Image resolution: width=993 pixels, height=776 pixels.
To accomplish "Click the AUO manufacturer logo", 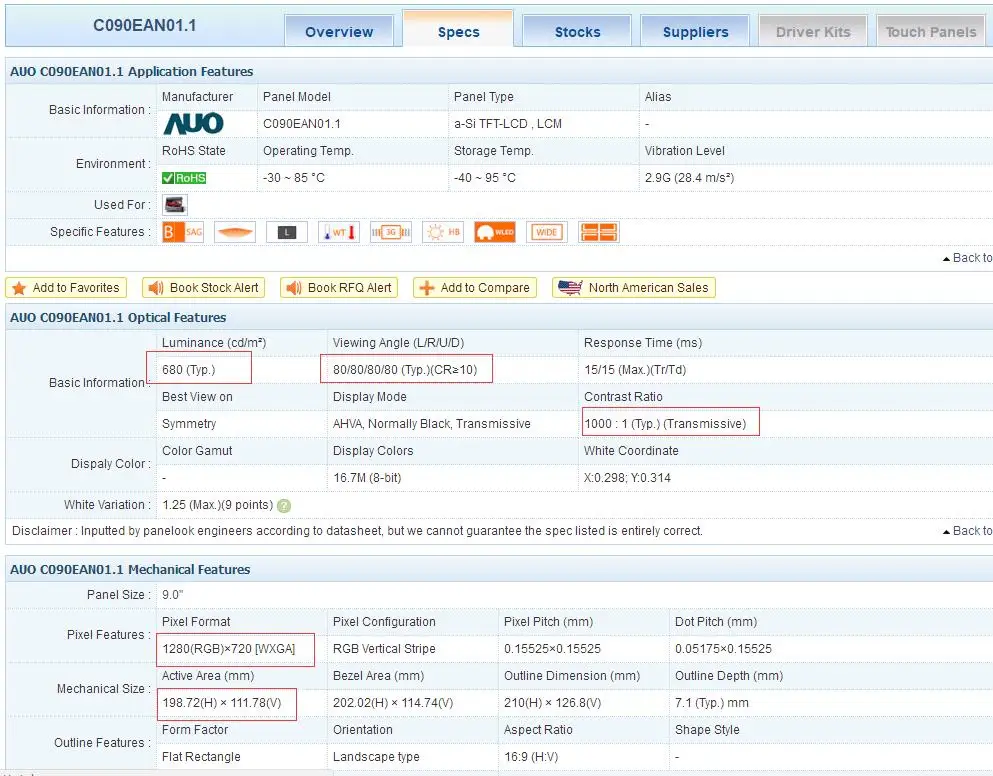I will pyautogui.click(x=194, y=124).
